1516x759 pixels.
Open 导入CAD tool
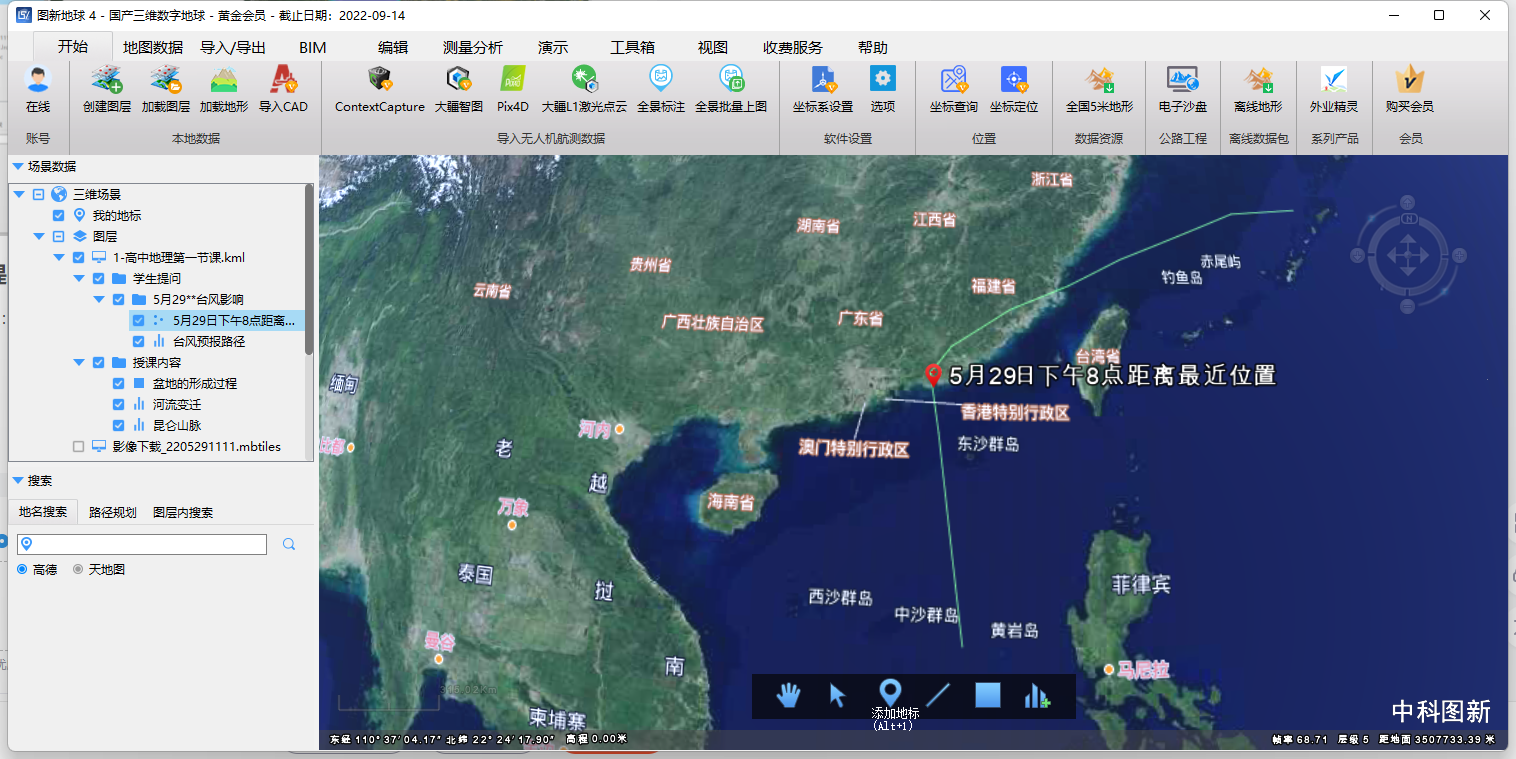[x=283, y=80]
